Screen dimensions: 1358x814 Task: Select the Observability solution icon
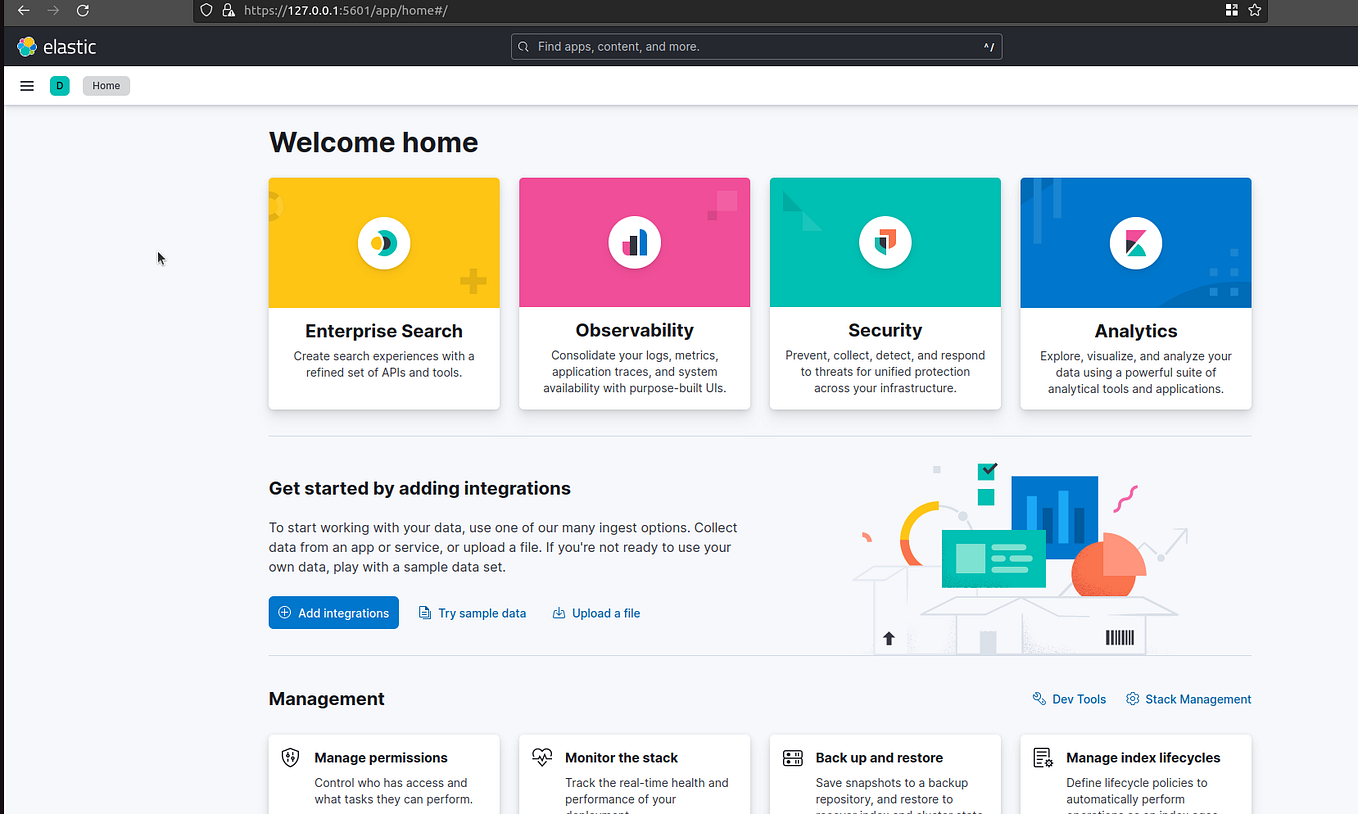tap(634, 242)
